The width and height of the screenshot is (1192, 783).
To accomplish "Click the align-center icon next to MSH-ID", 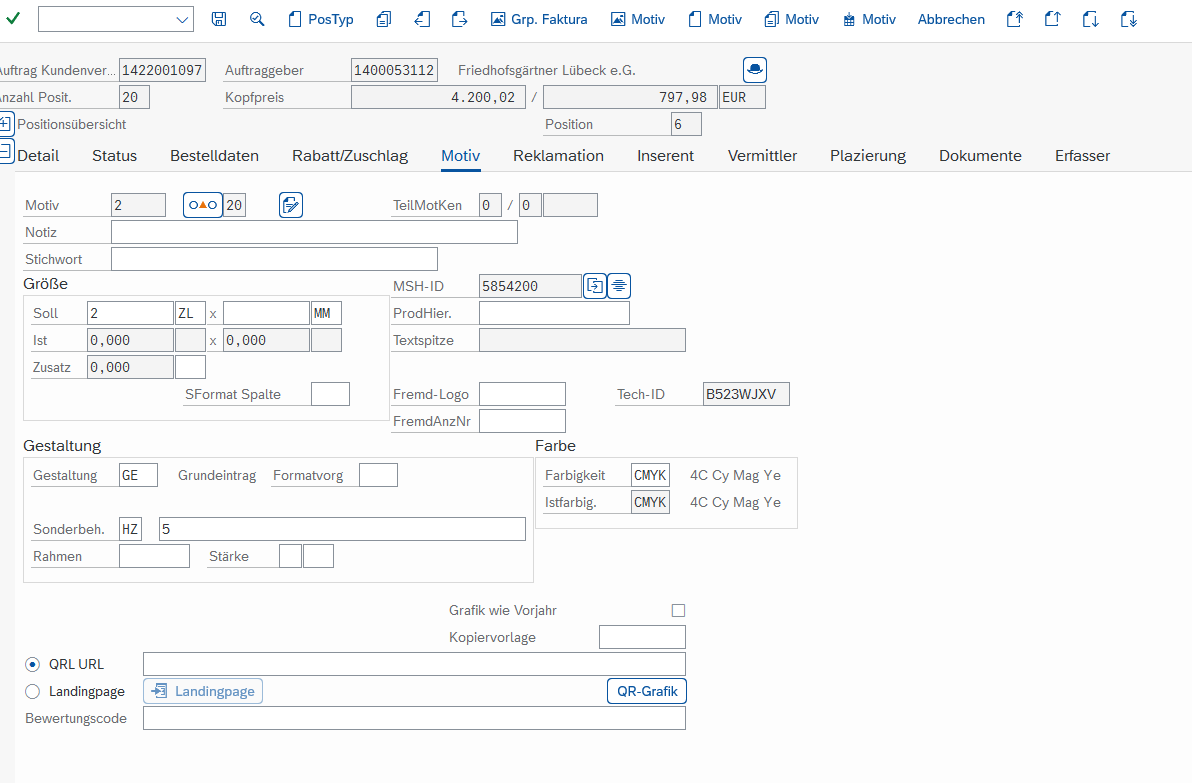I will point(619,286).
